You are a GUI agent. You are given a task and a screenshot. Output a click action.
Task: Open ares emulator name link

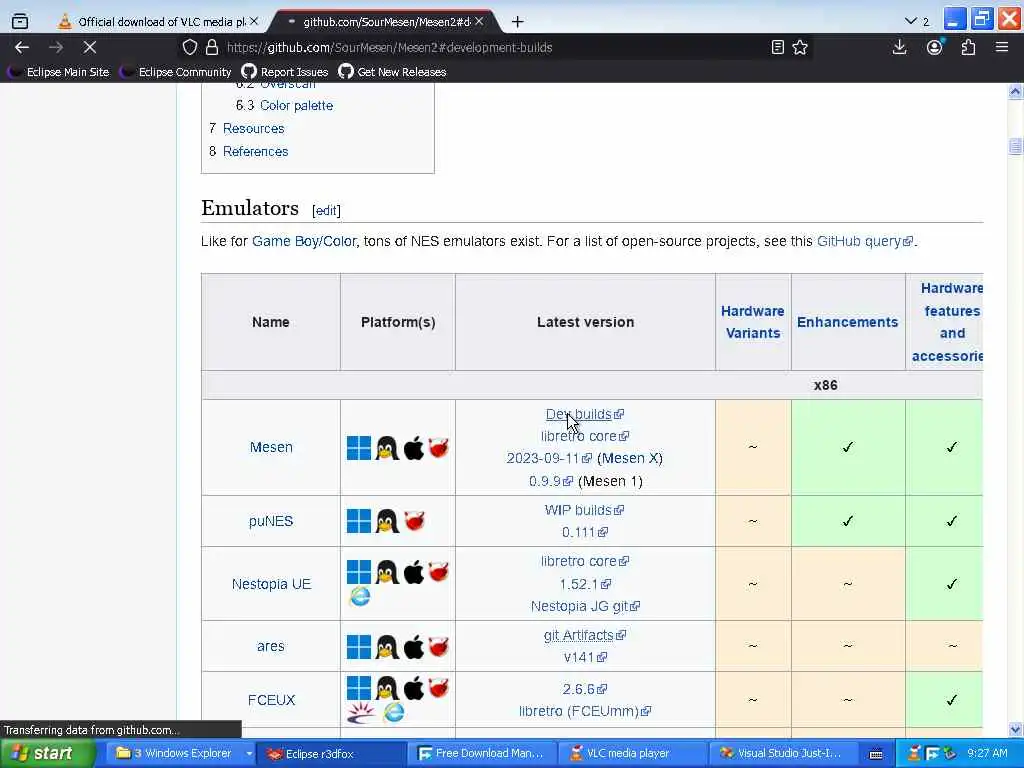tap(271, 647)
